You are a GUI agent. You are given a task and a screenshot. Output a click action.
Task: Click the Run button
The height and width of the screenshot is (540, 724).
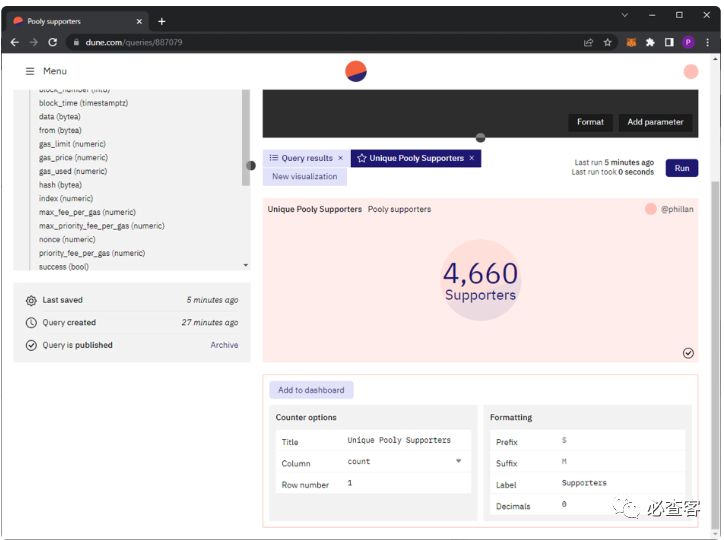[682, 168]
